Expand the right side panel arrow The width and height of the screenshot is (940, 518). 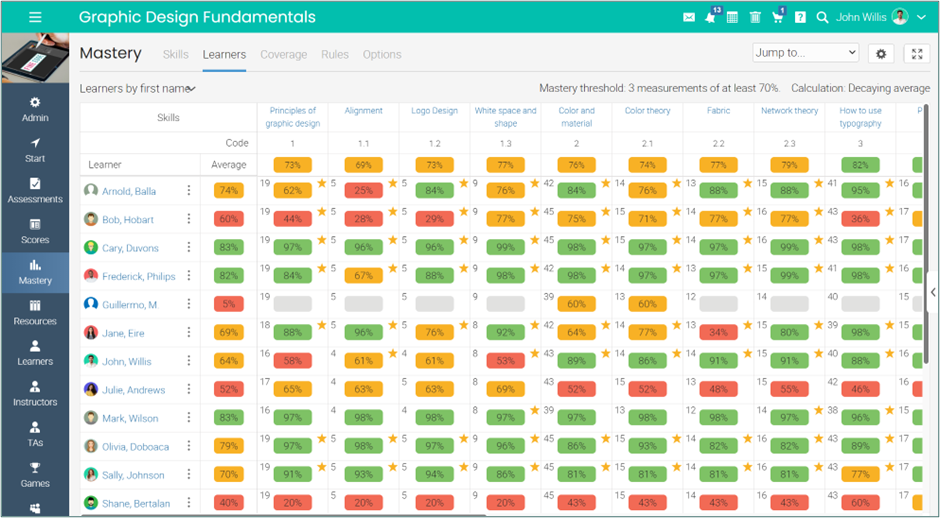click(x=933, y=293)
